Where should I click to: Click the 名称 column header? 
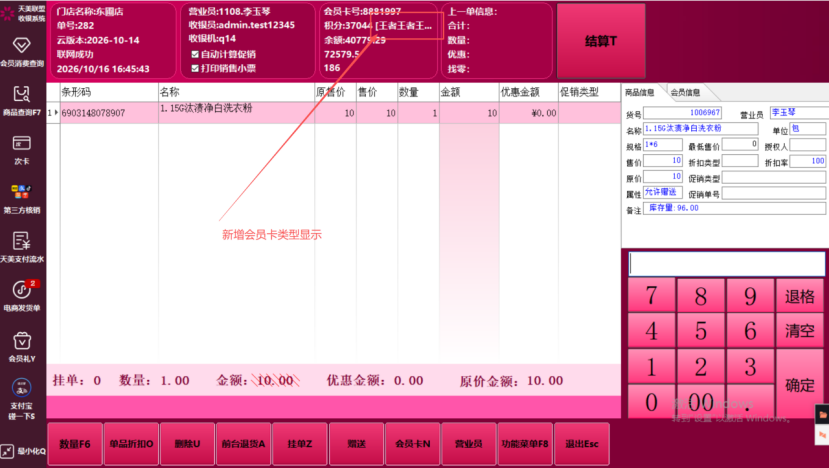pos(236,92)
